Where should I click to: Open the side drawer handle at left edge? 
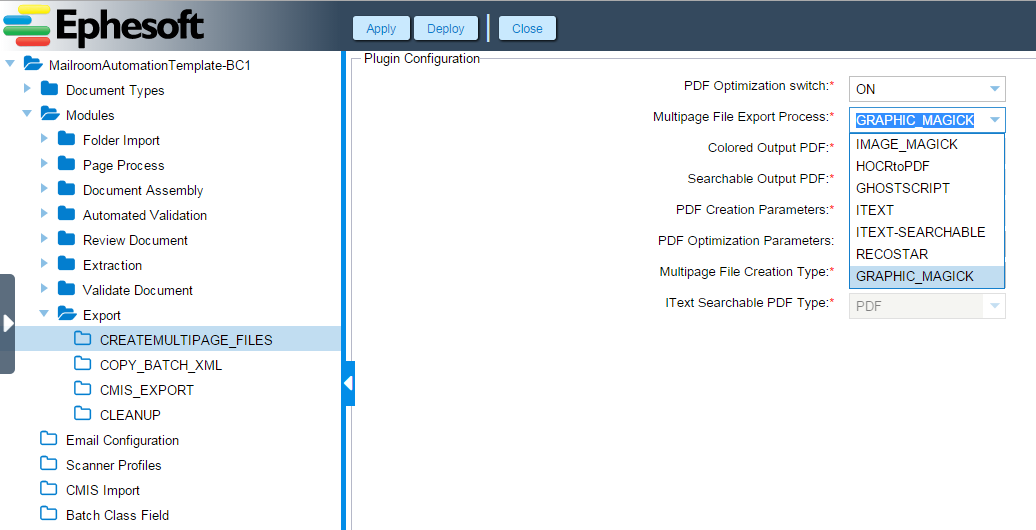pyautogui.click(x=7, y=324)
